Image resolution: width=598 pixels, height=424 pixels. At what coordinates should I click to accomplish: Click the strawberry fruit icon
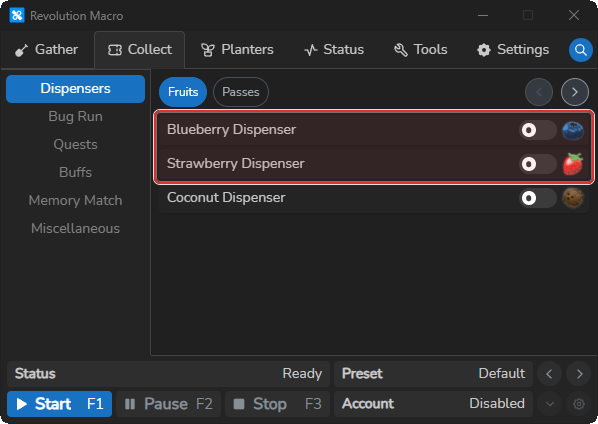pyautogui.click(x=573, y=164)
